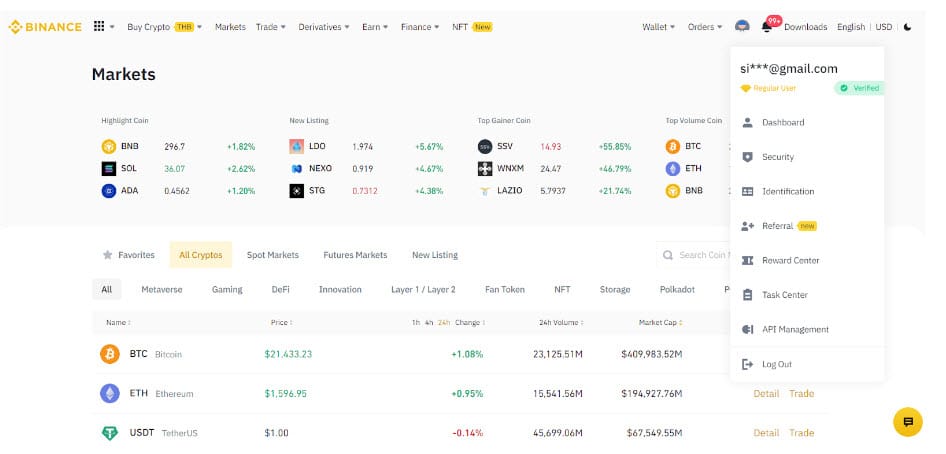
Task: Click the profile avatar icon
Action: (x=742, y=27)
